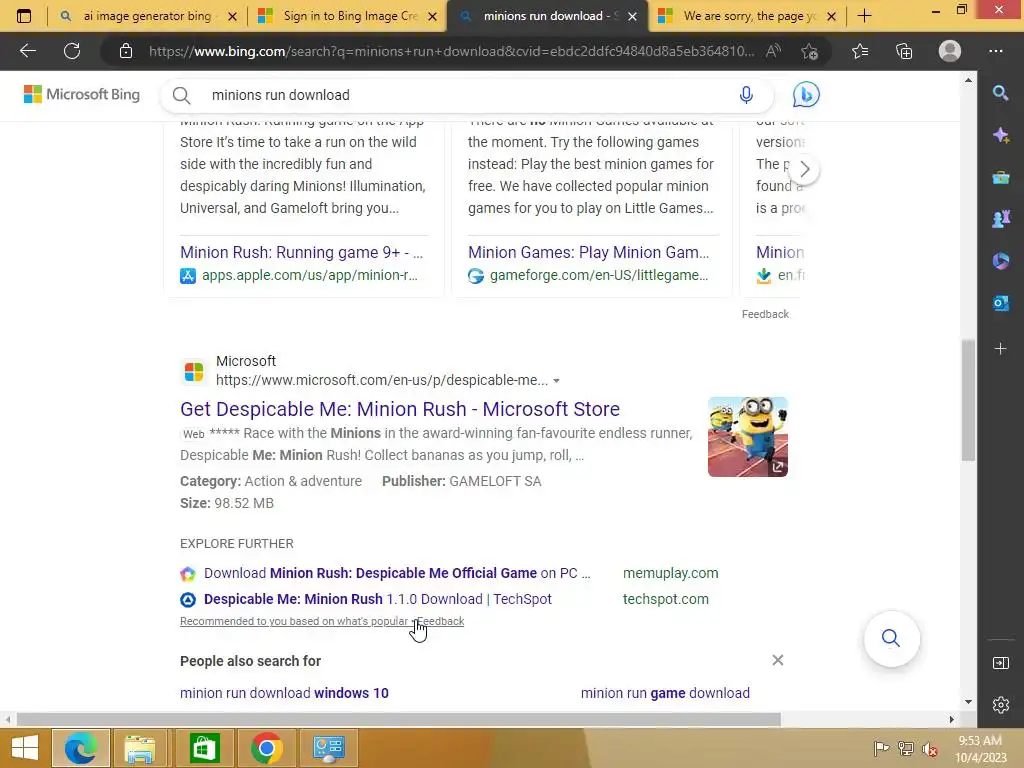Open the Minion Rush thumbnail image

pos(748,437)
